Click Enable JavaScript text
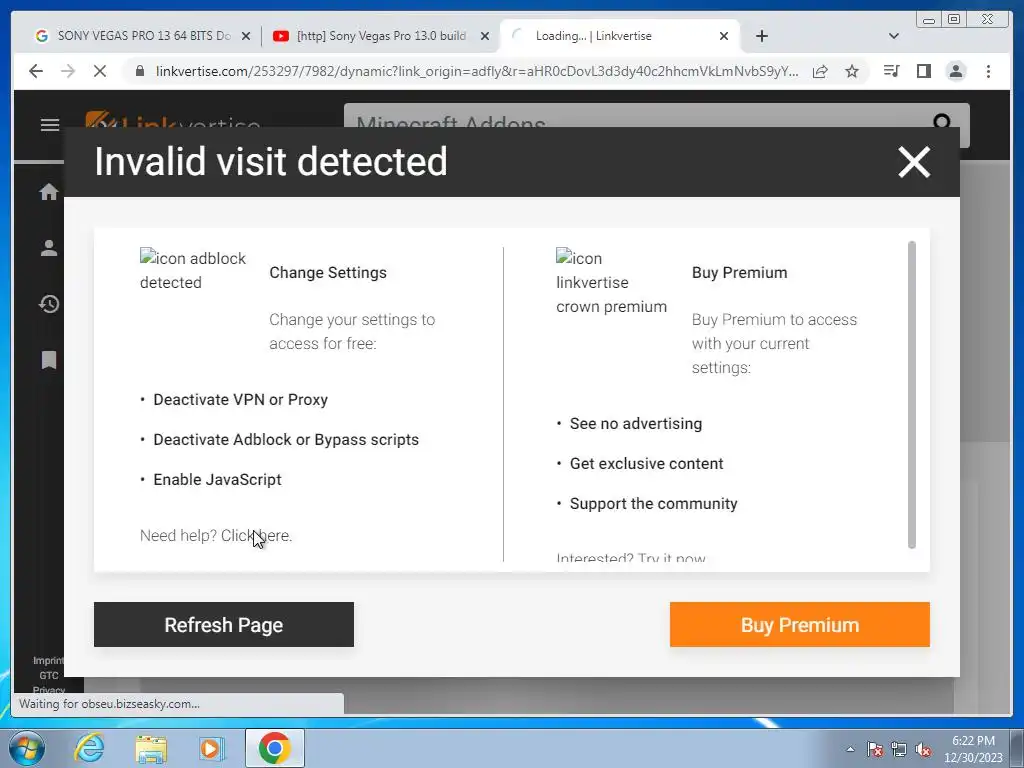The image size is (1024, 768). pyautogui.click(x=217, y=479)
